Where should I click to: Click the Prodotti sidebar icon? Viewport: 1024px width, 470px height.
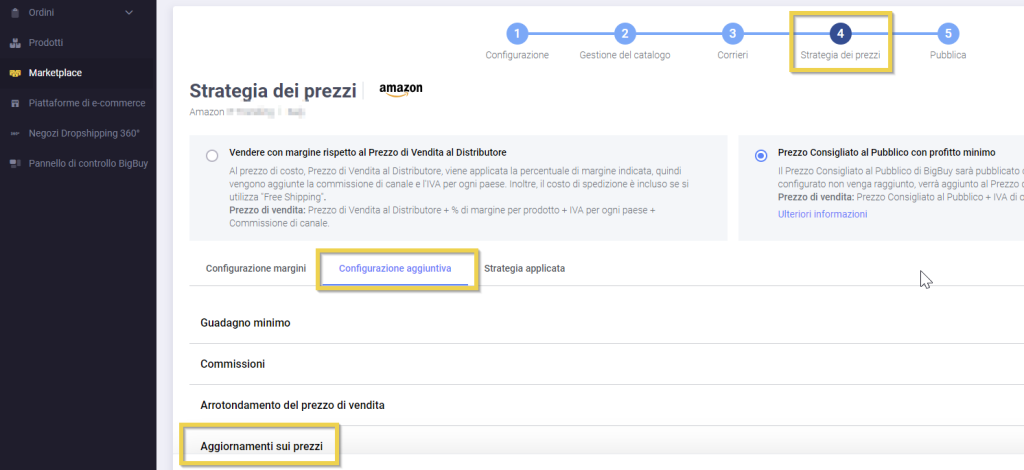coord(14,43)
